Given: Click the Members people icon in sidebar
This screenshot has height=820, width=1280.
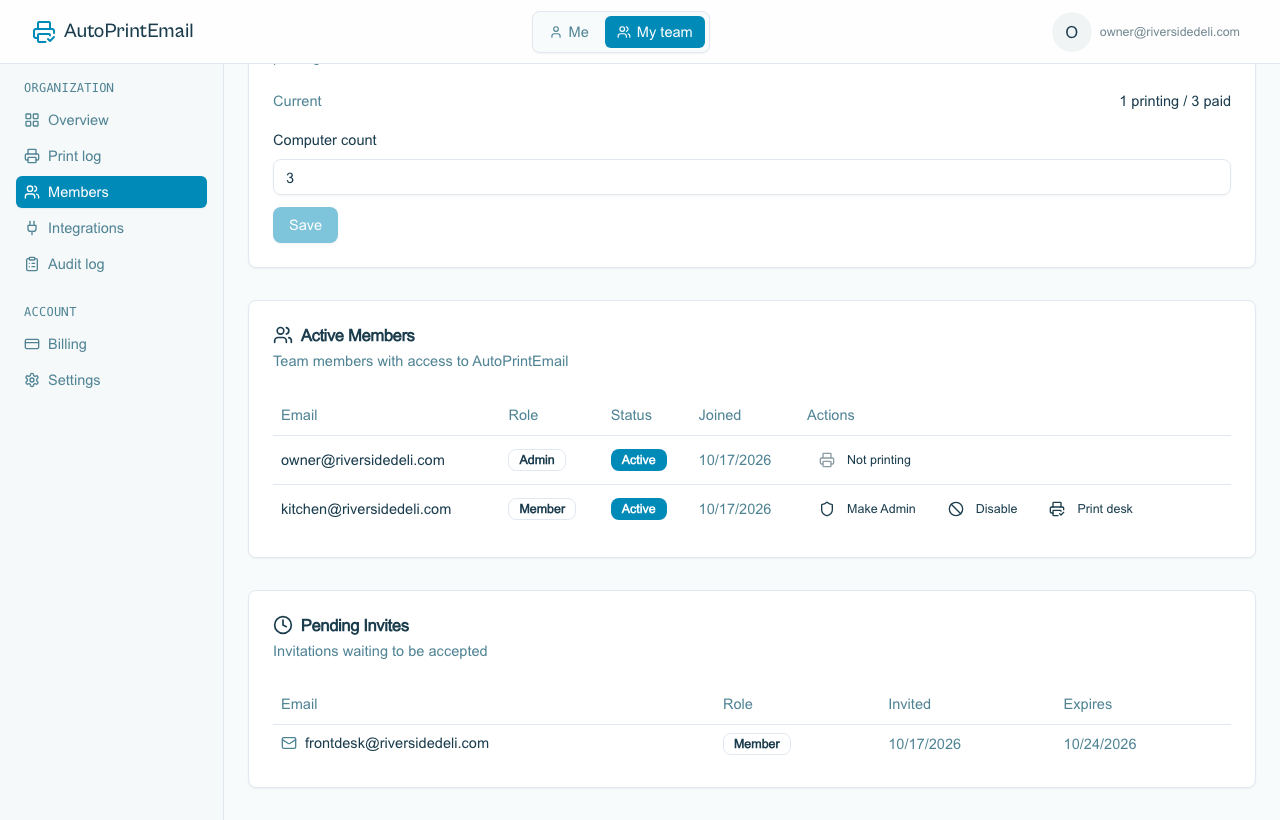Looking at the screenshot, I should [x=32, y=192].
